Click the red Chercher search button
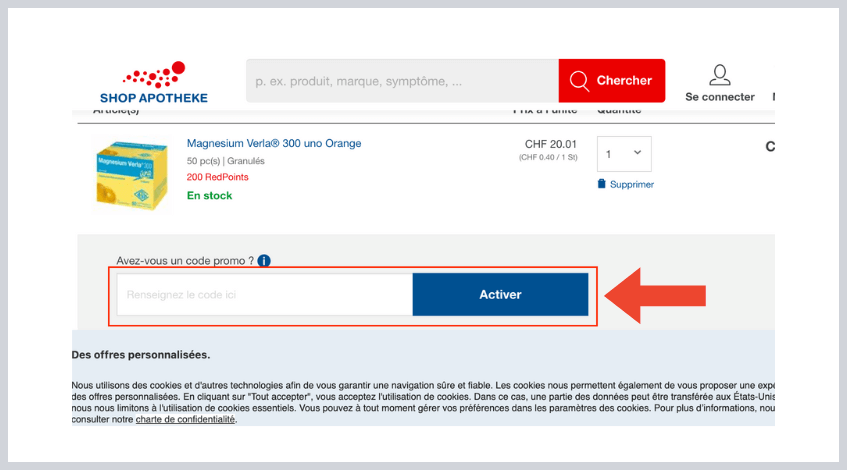The height and width of the screenshot is (470, 847). coord(611,80)
